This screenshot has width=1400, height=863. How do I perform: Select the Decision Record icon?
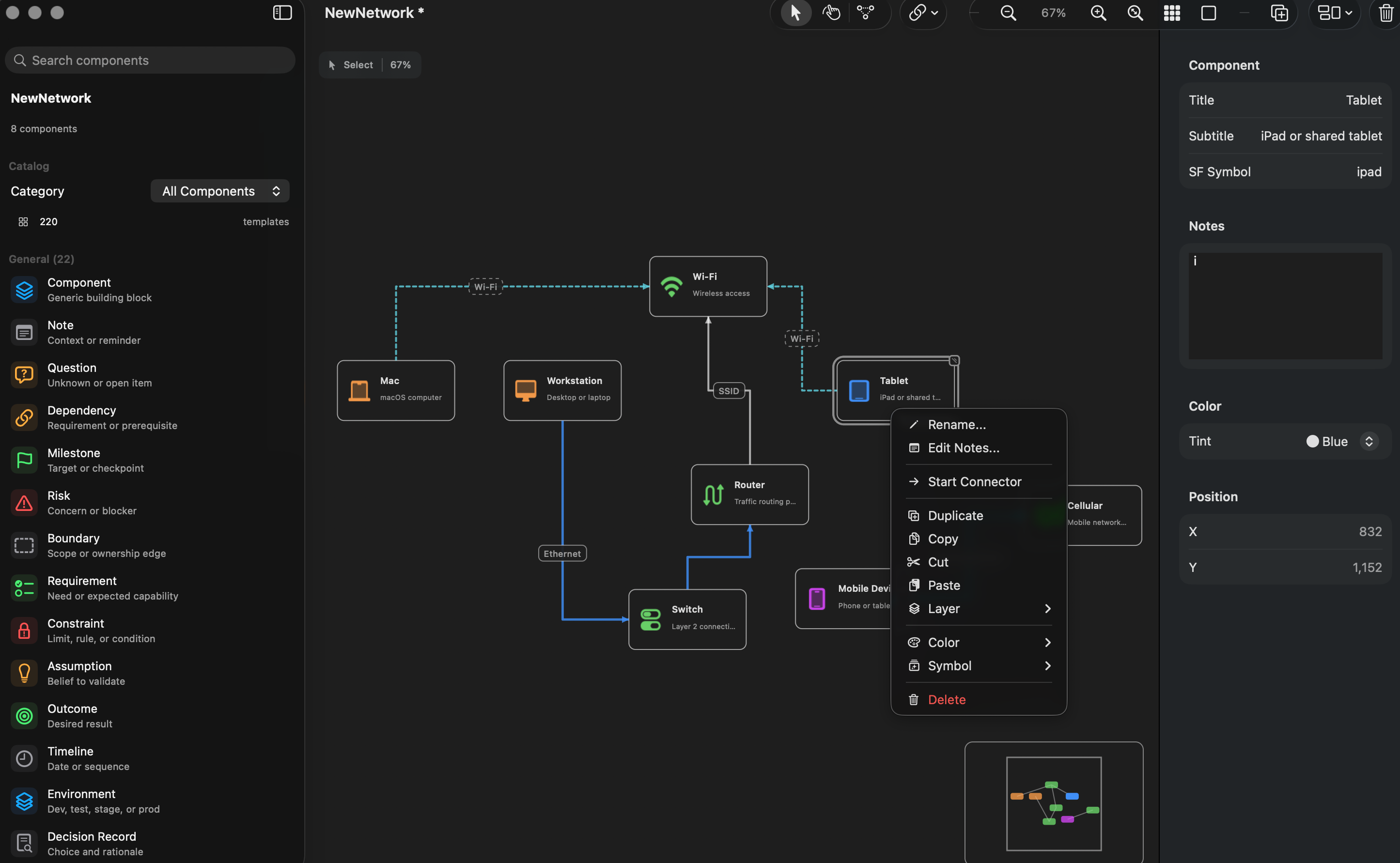pyautogui.click(x=24, y=844)
